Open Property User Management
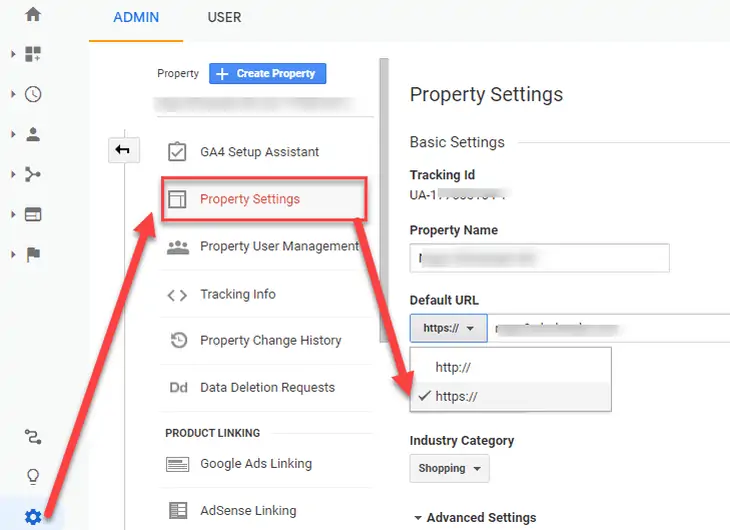The width and height of the screenshot is (730, 530). click(278, 246)
